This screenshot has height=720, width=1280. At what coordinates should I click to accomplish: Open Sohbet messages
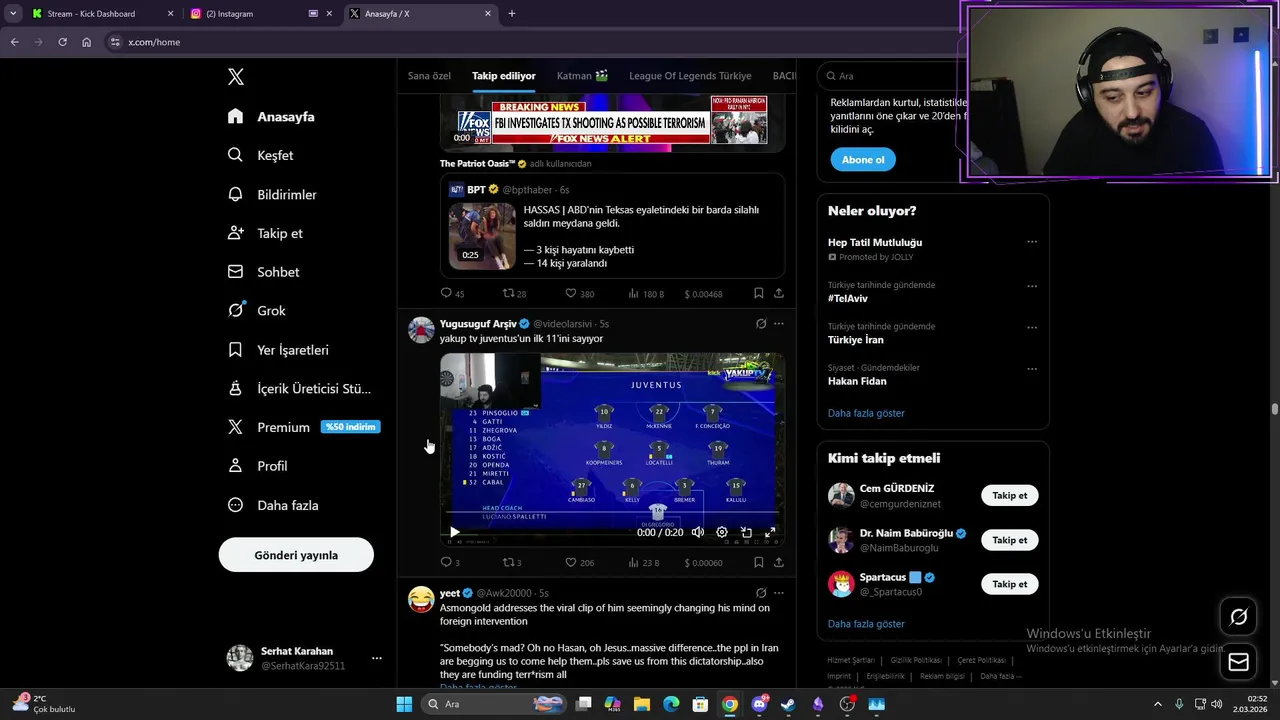click(263, 272)
